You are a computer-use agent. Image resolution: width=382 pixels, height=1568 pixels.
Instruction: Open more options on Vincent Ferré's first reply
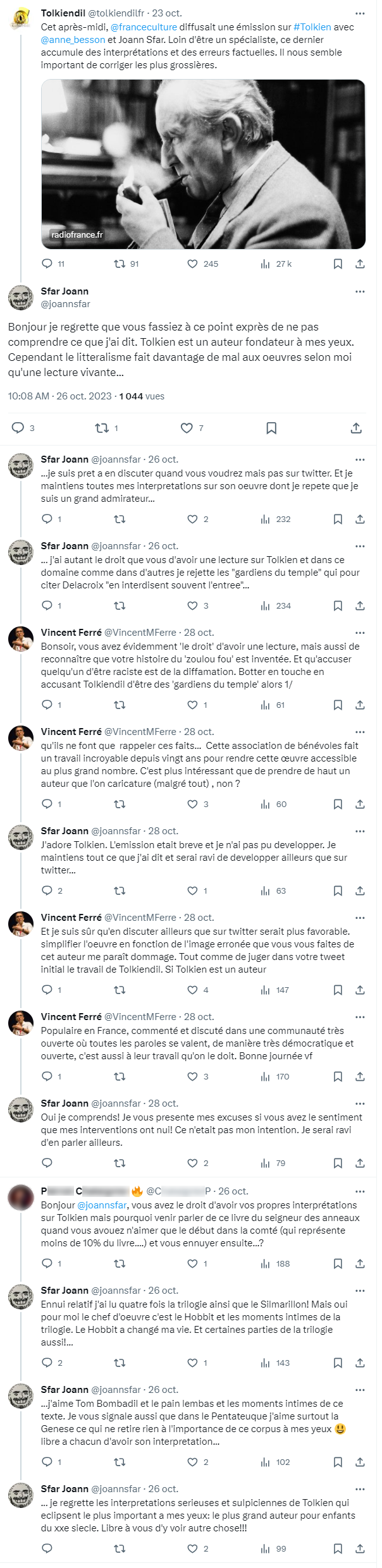point(360,633)
